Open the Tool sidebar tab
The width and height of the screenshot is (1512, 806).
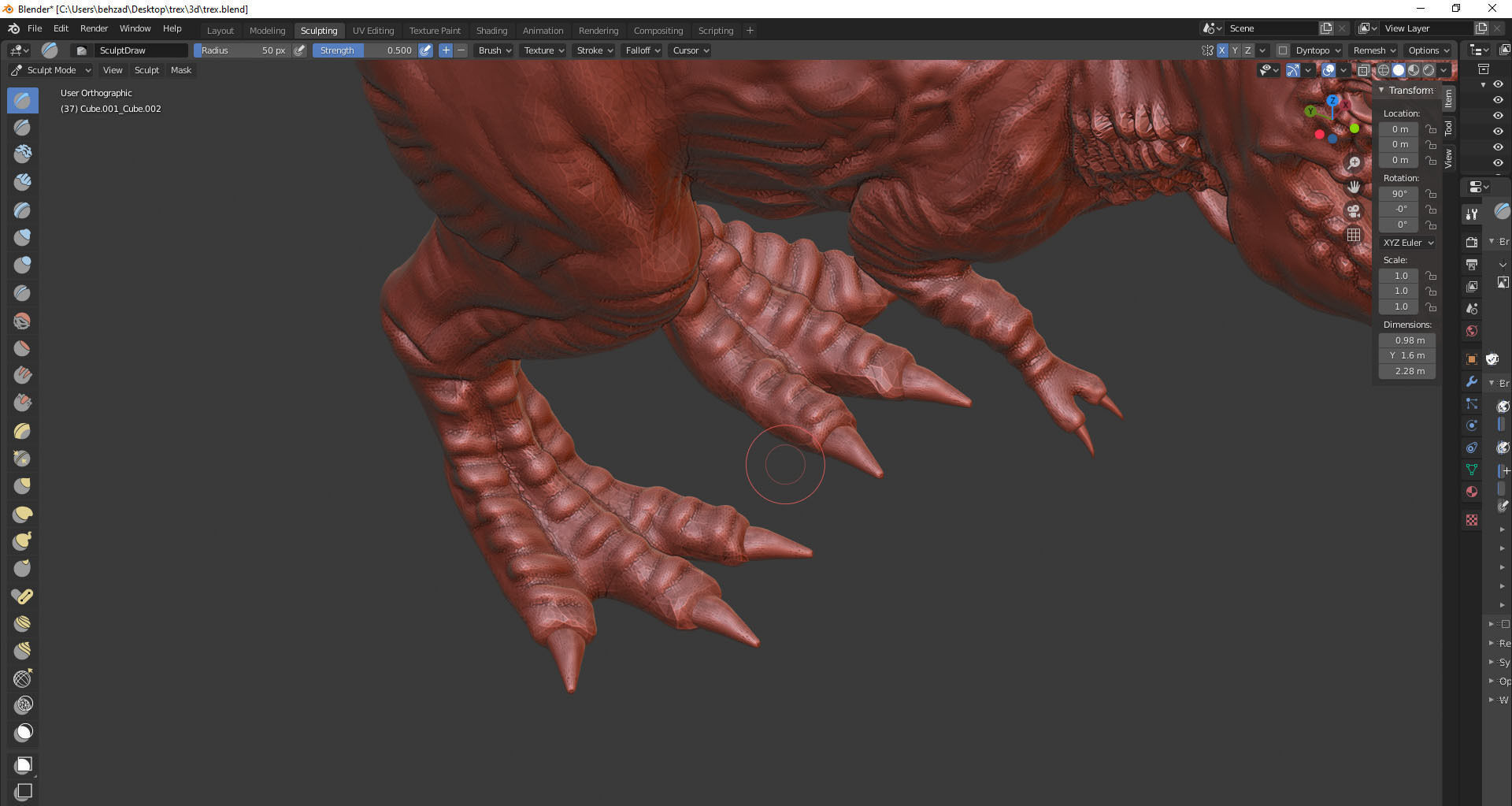coord(1447,128)
